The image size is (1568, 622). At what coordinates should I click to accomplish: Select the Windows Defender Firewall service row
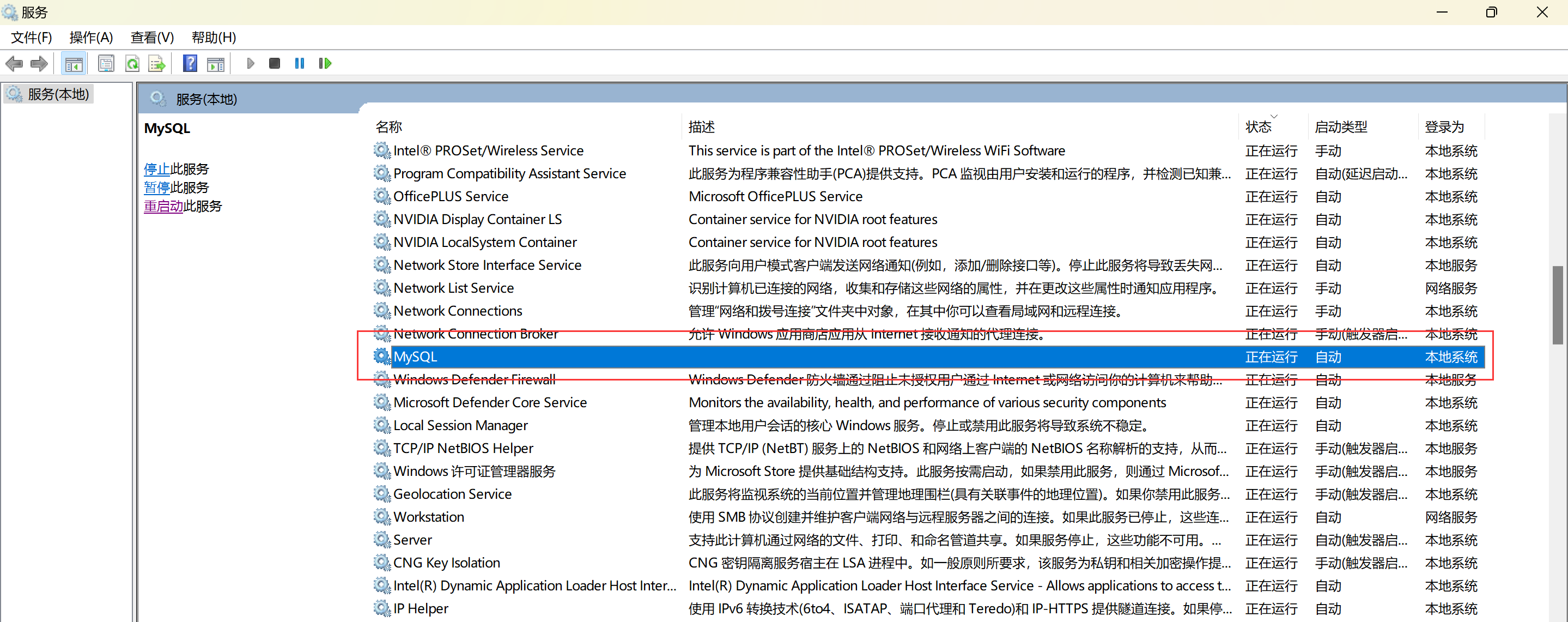tap(474, 379)
